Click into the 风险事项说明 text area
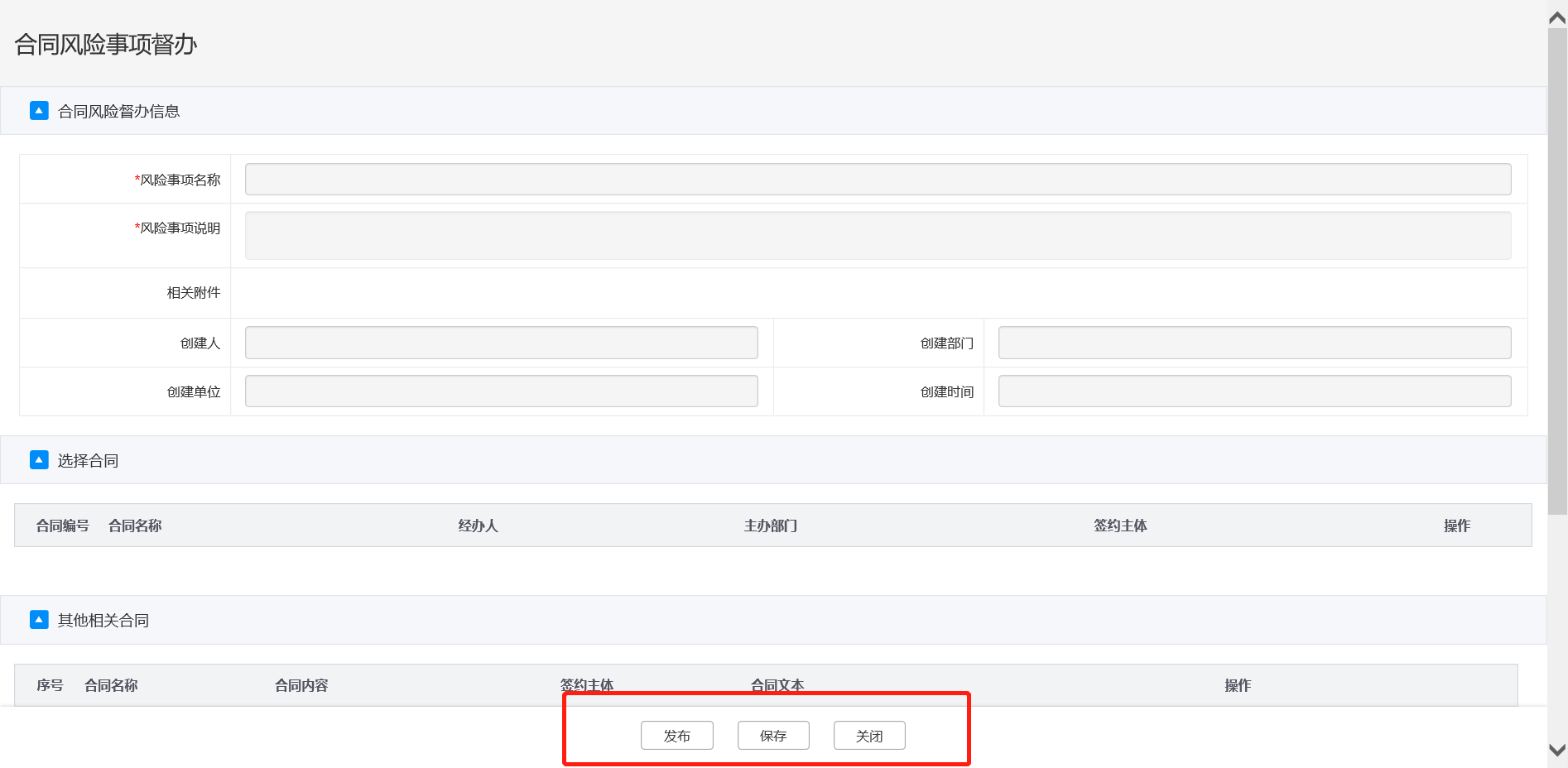 point(878,236)
